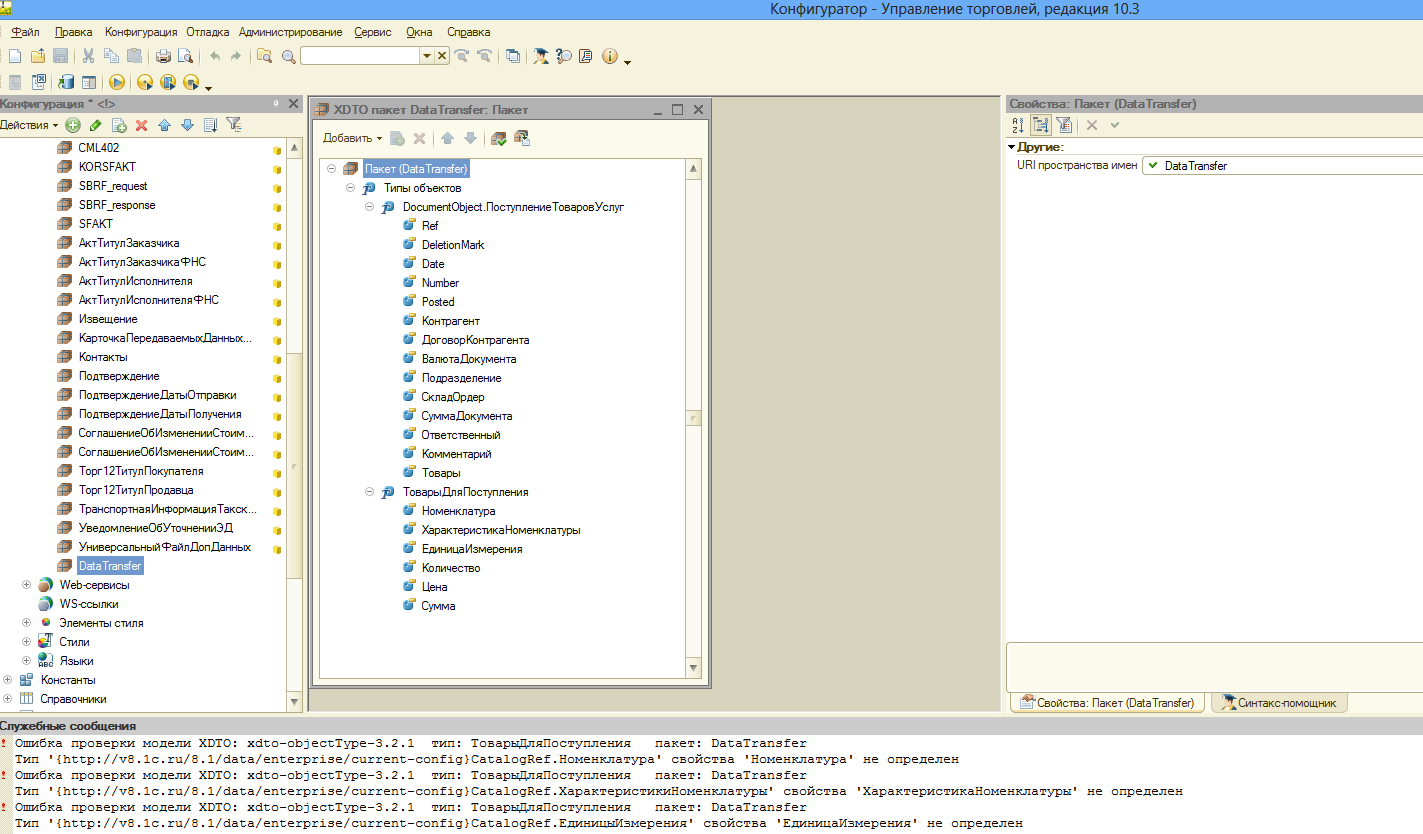Click the filter by subsystems funnel icon
This screenshot has height=834, width=1423.
tap(234, 125)
